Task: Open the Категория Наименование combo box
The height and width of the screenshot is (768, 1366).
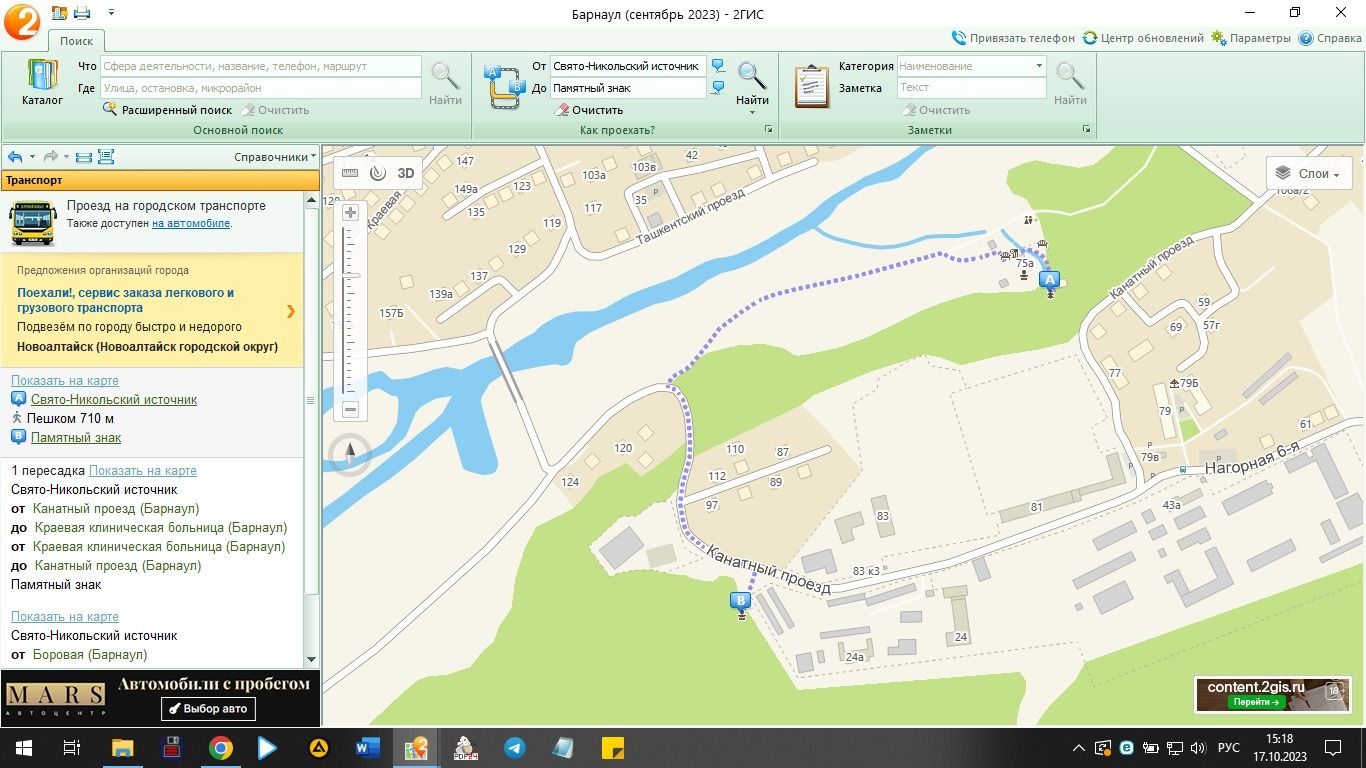Action: (971, 66)
